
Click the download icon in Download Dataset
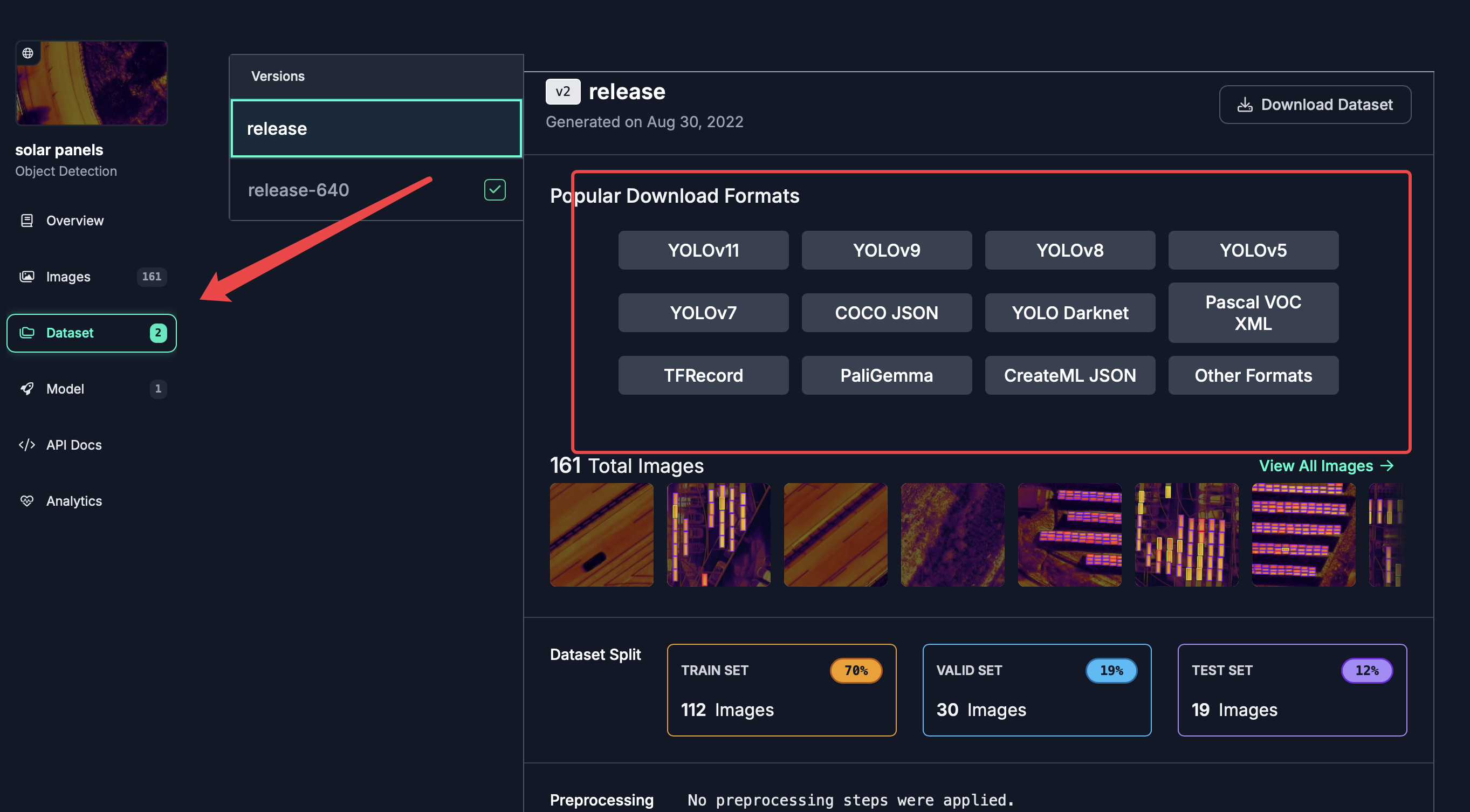[1245, 105]
